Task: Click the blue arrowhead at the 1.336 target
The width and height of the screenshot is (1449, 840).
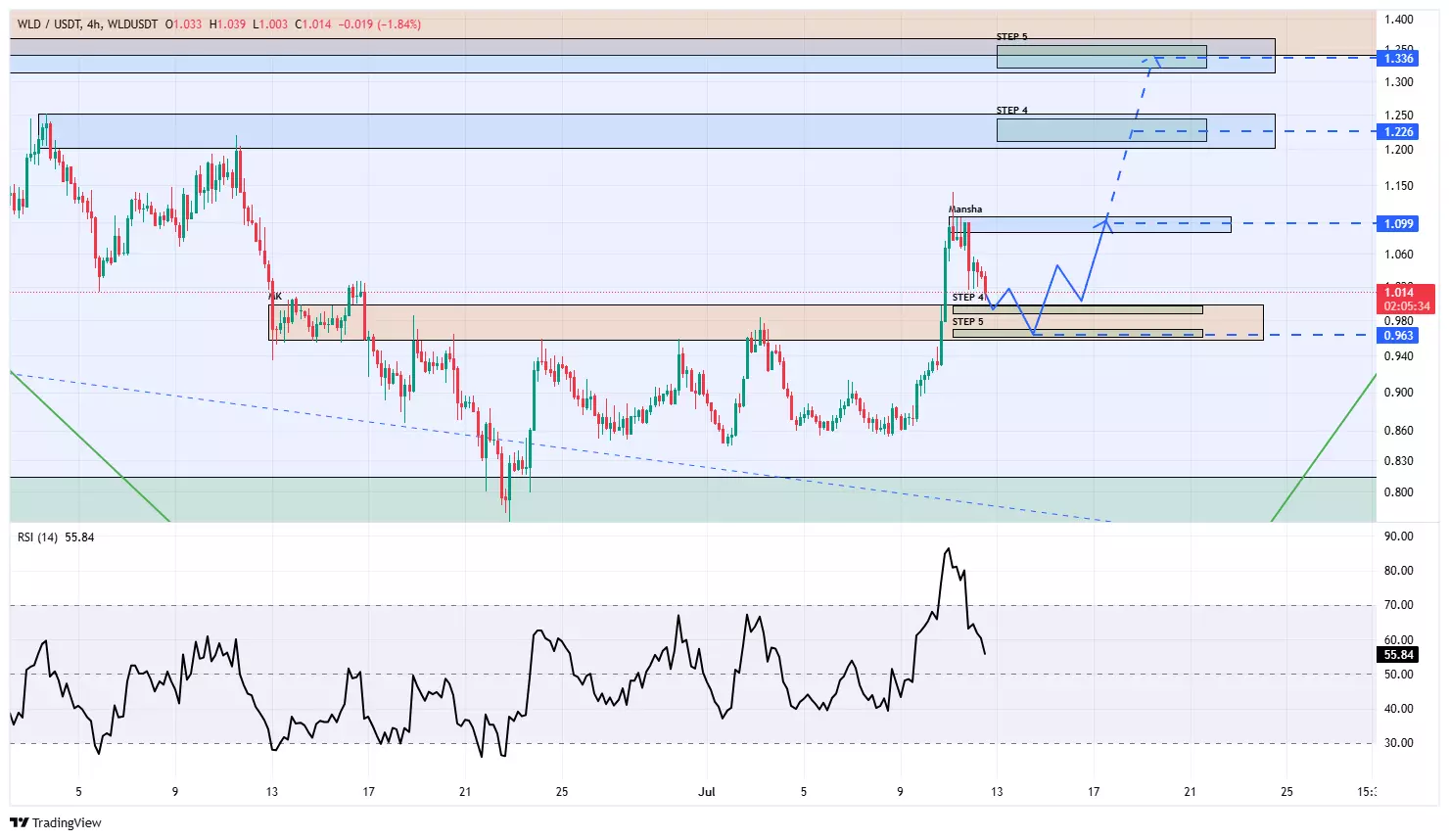Action: point(1154,59)
